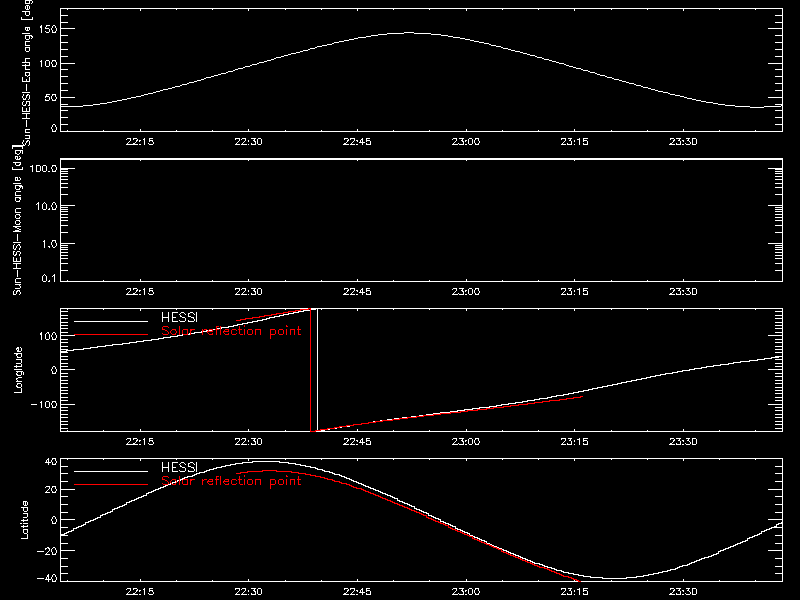Click the 0 tick on the Latitude axis
Screen dimensions: 800x600
pyautogui.click(x=54, y=520)
